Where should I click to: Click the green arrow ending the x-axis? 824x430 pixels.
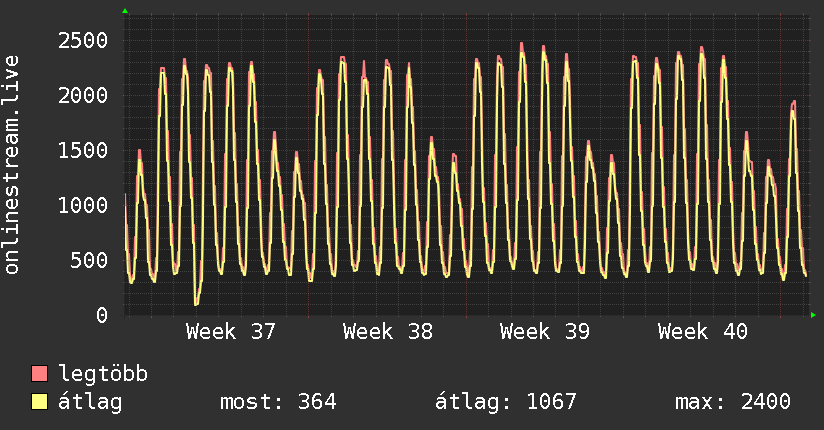coord(813,315)
